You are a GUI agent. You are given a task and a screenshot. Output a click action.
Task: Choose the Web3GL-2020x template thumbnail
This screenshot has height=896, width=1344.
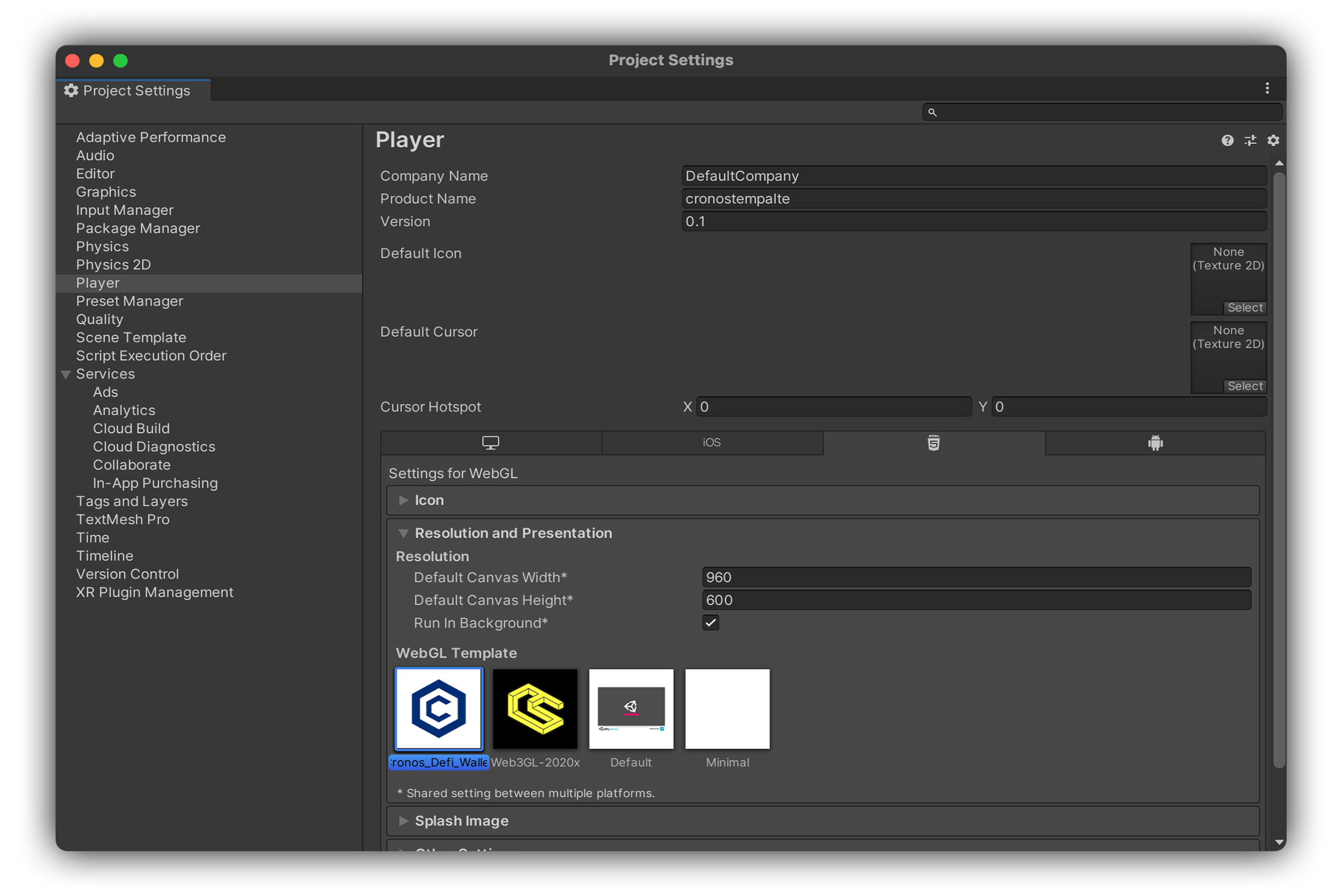tap(535, 709)
